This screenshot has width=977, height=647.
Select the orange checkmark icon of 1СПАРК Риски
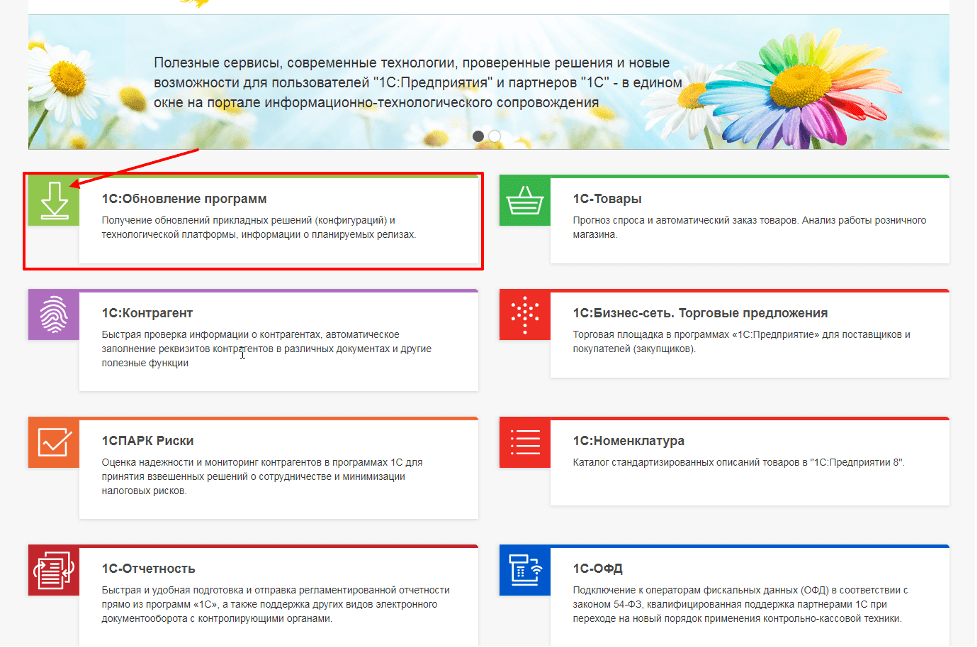pyautogui.click(x=54, y=441)
